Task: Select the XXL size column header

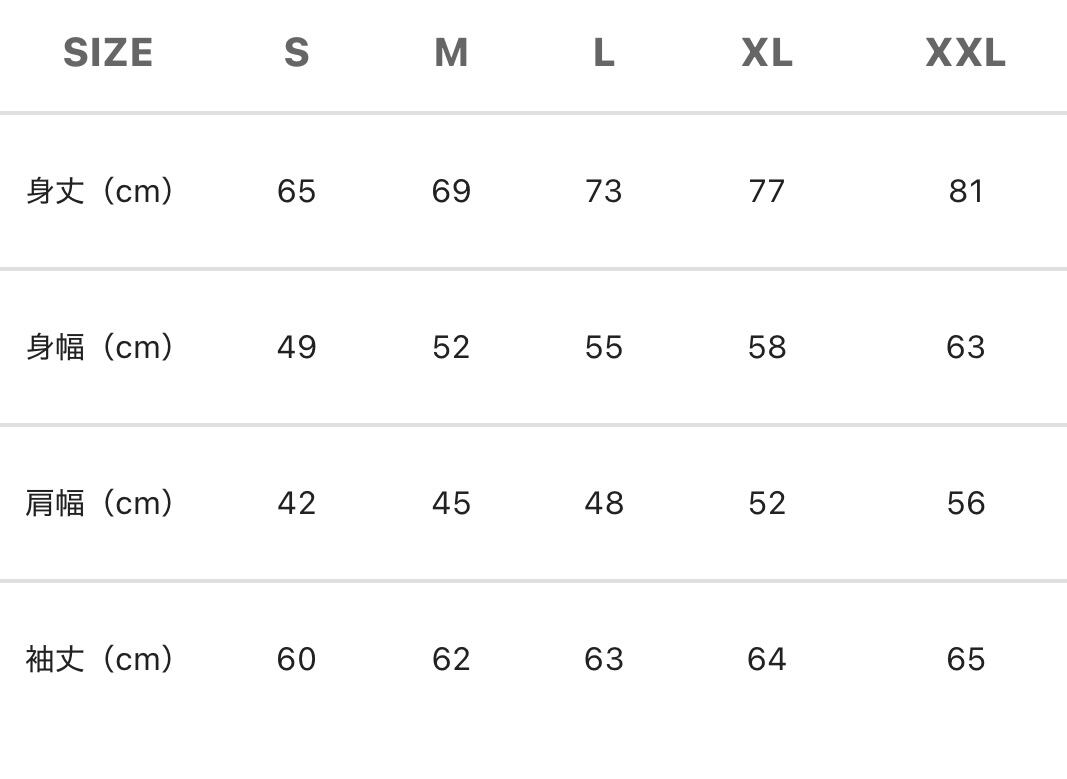Action: [965, 53]
